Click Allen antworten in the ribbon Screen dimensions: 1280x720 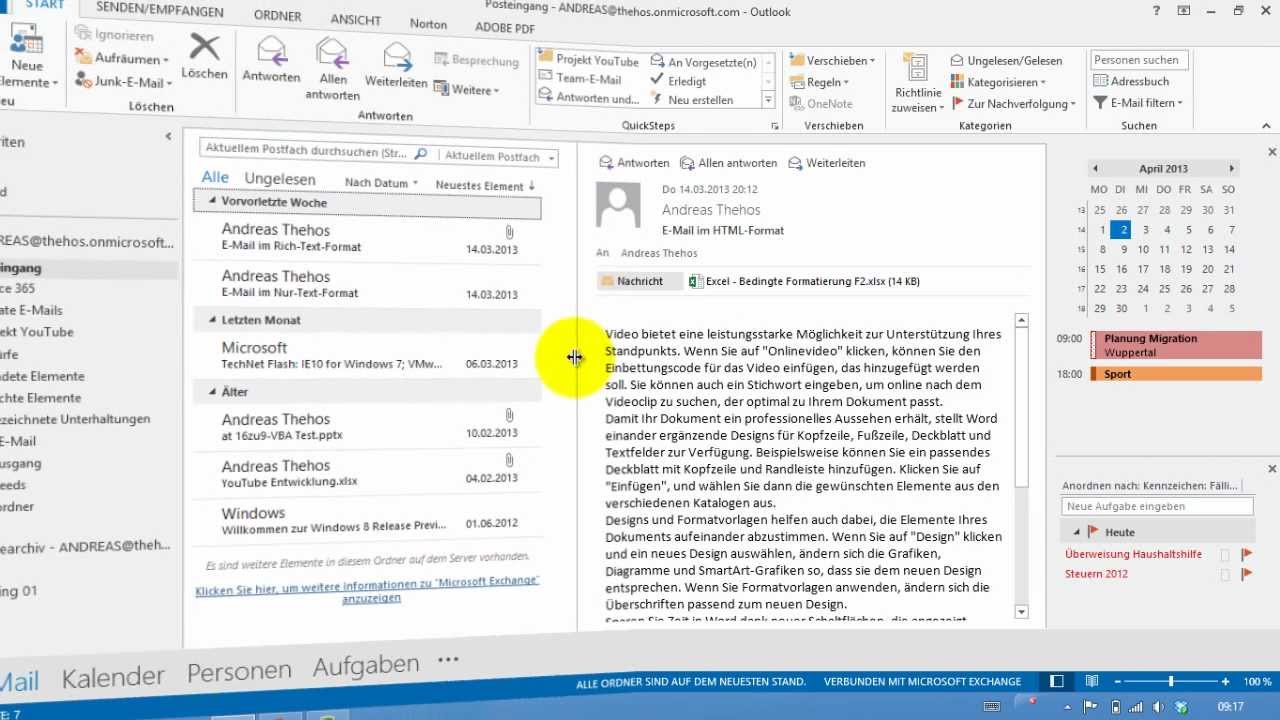click(332, 68)
